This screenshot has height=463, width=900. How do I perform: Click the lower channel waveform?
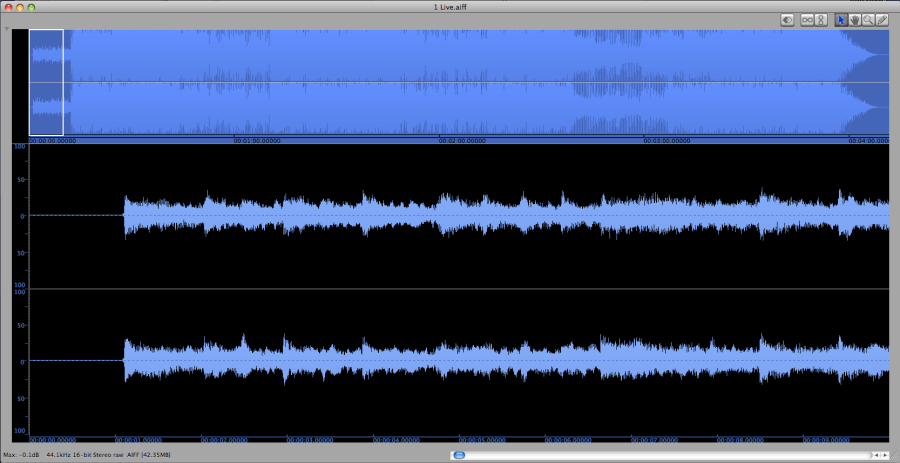[500, 360]
